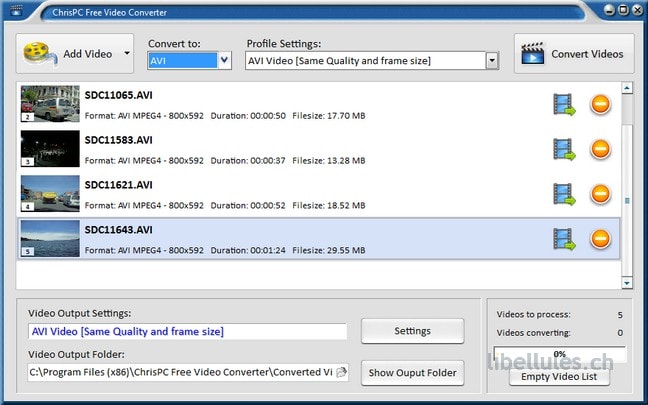
Task: Convert the SDC11621.AVI video individually
Action: (x=564, y=194)
